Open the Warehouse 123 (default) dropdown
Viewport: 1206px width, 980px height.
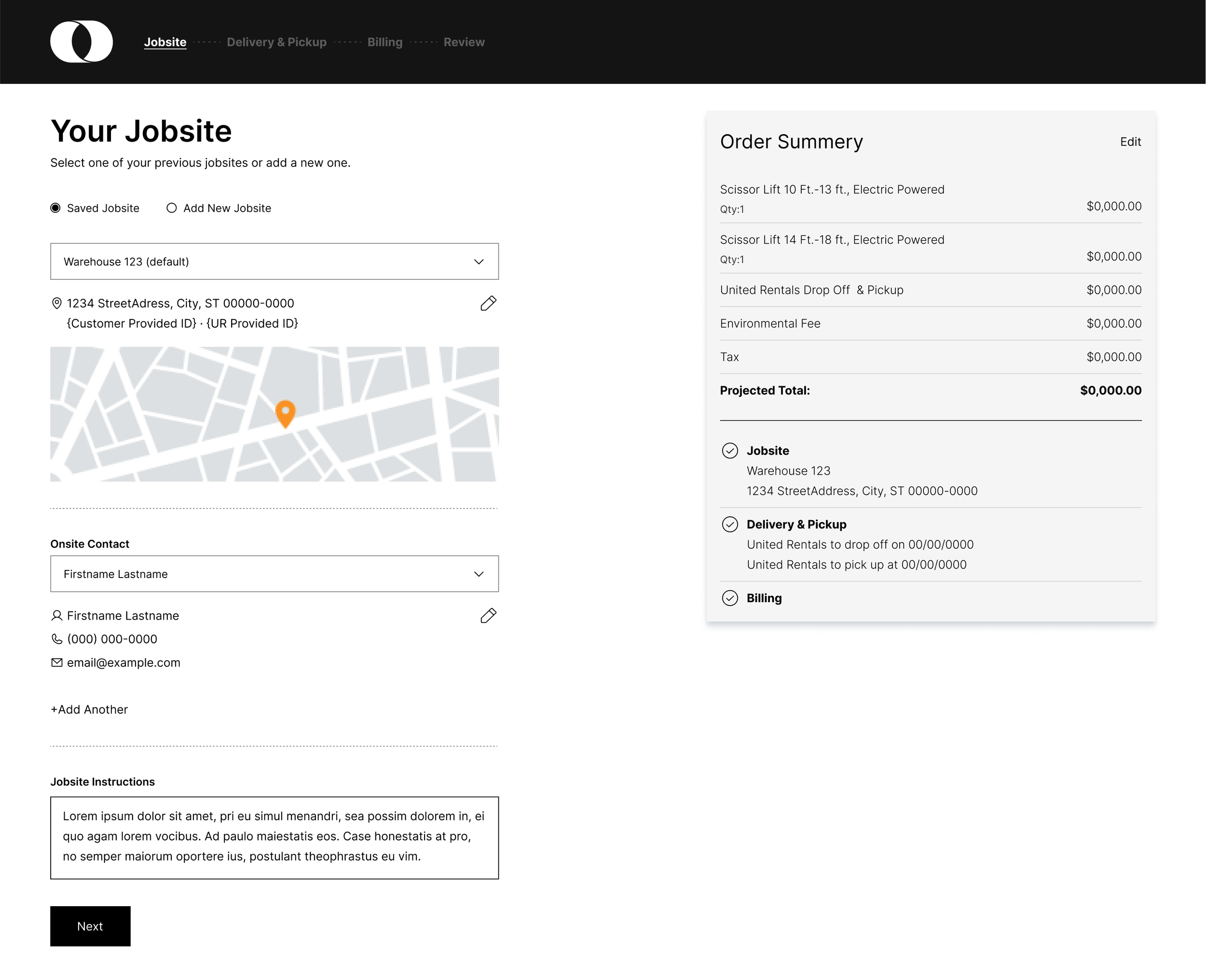click(274, 262)
